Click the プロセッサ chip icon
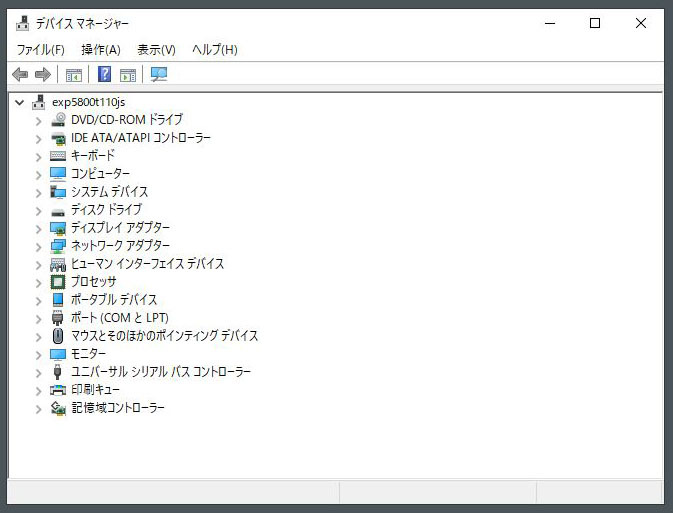 point(58,282)
